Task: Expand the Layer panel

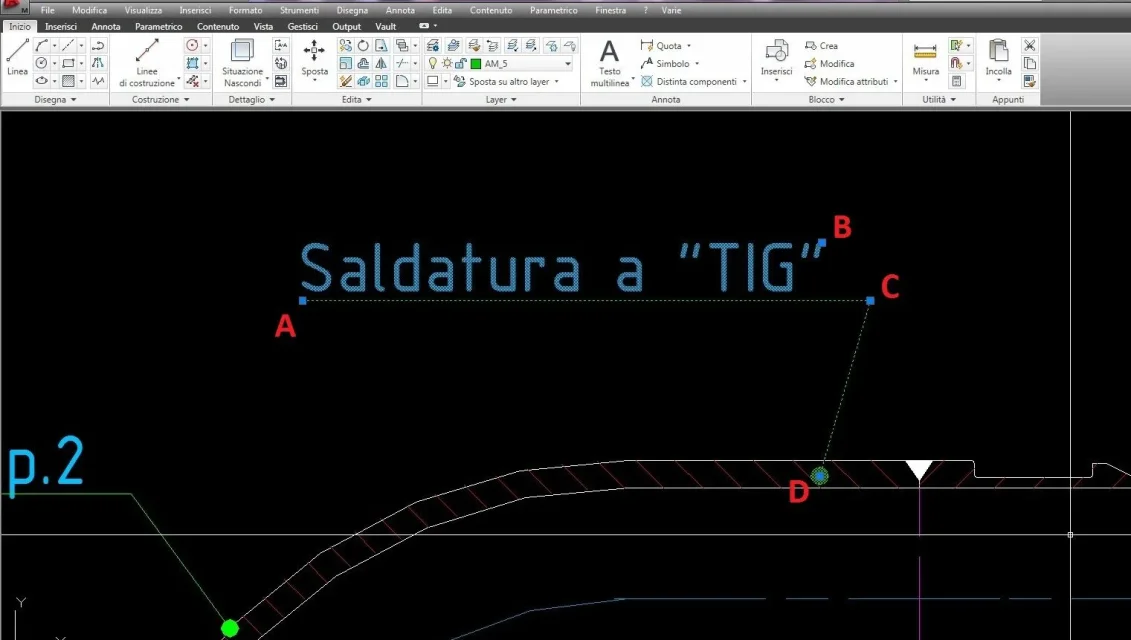Action: [x=501, y=100]
